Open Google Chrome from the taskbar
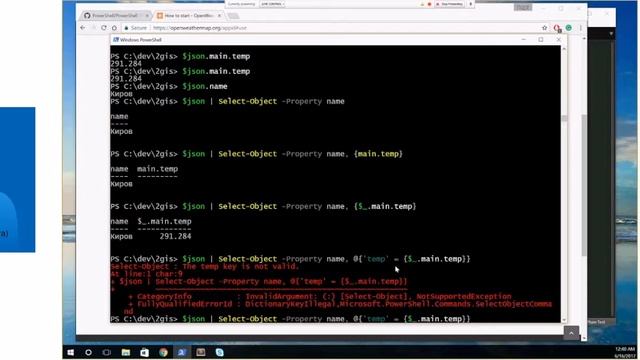This screenshot has height=360, width=640. (x=163, y=352)
